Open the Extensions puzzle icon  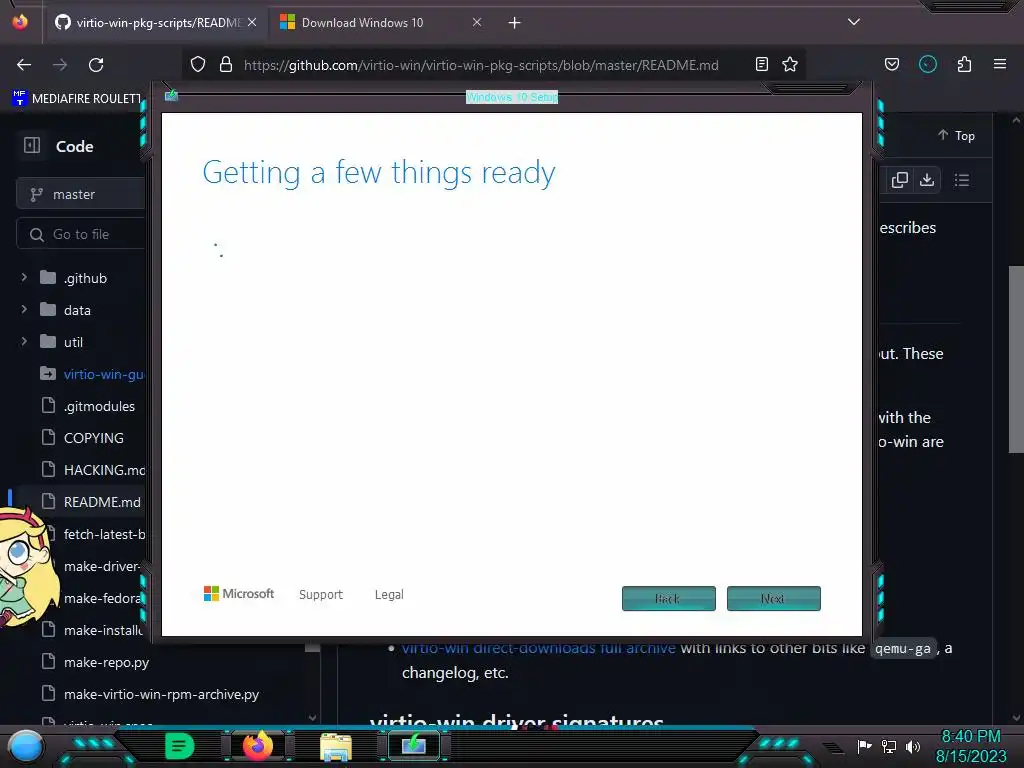tap(964, 64)
